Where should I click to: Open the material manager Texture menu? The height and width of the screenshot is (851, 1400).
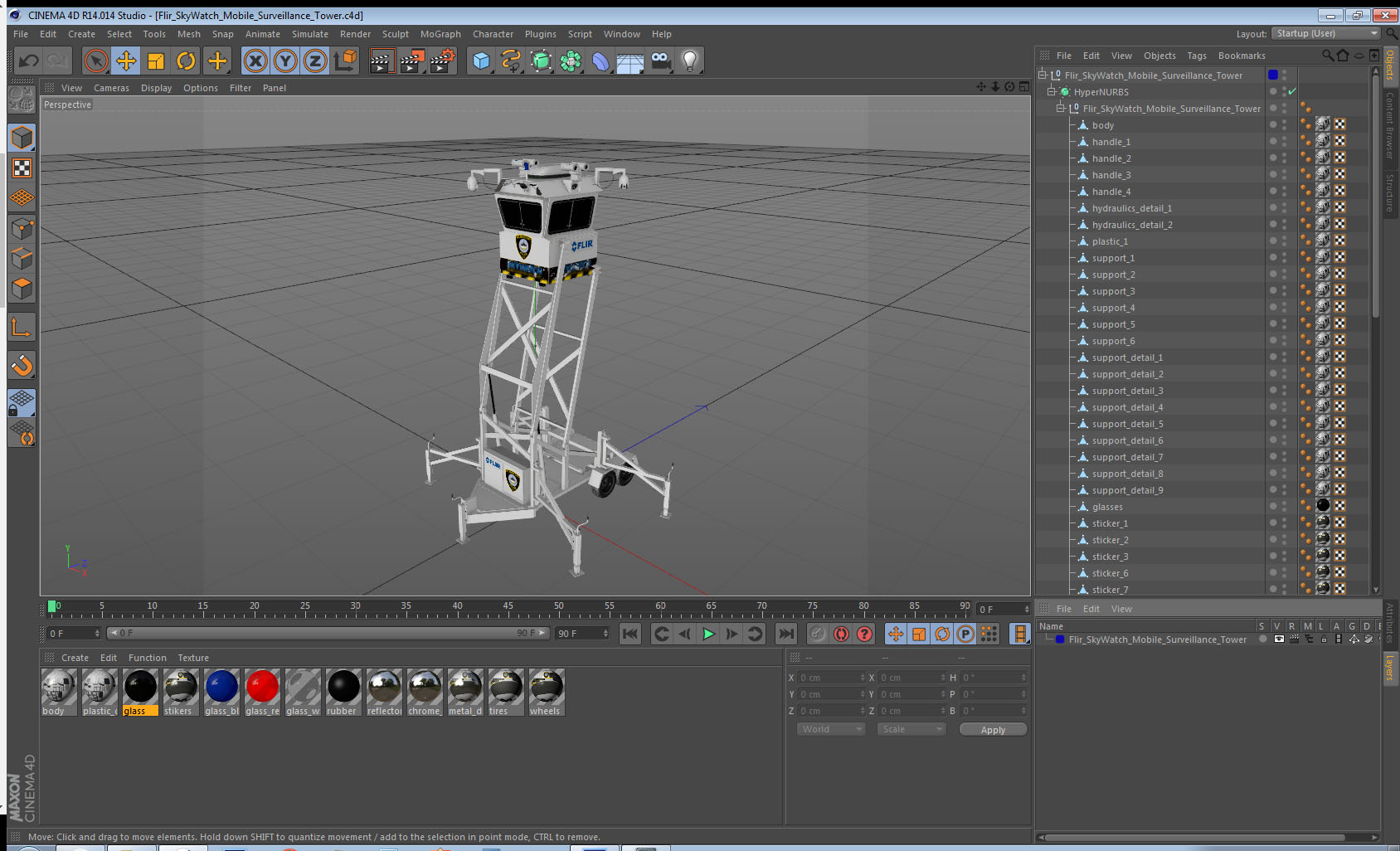coord(193,658)
